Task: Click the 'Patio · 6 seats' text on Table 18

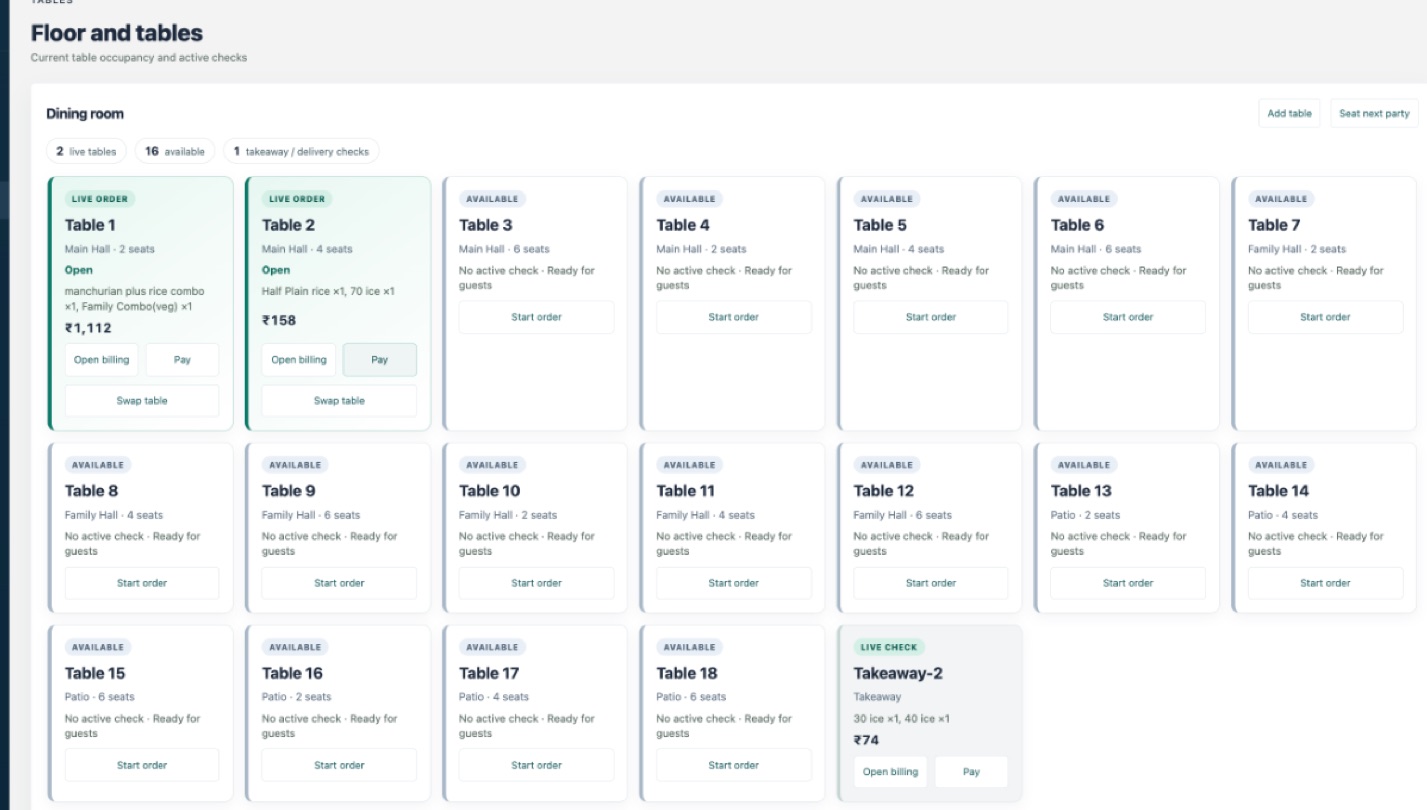Action: [x=690, y=697]
